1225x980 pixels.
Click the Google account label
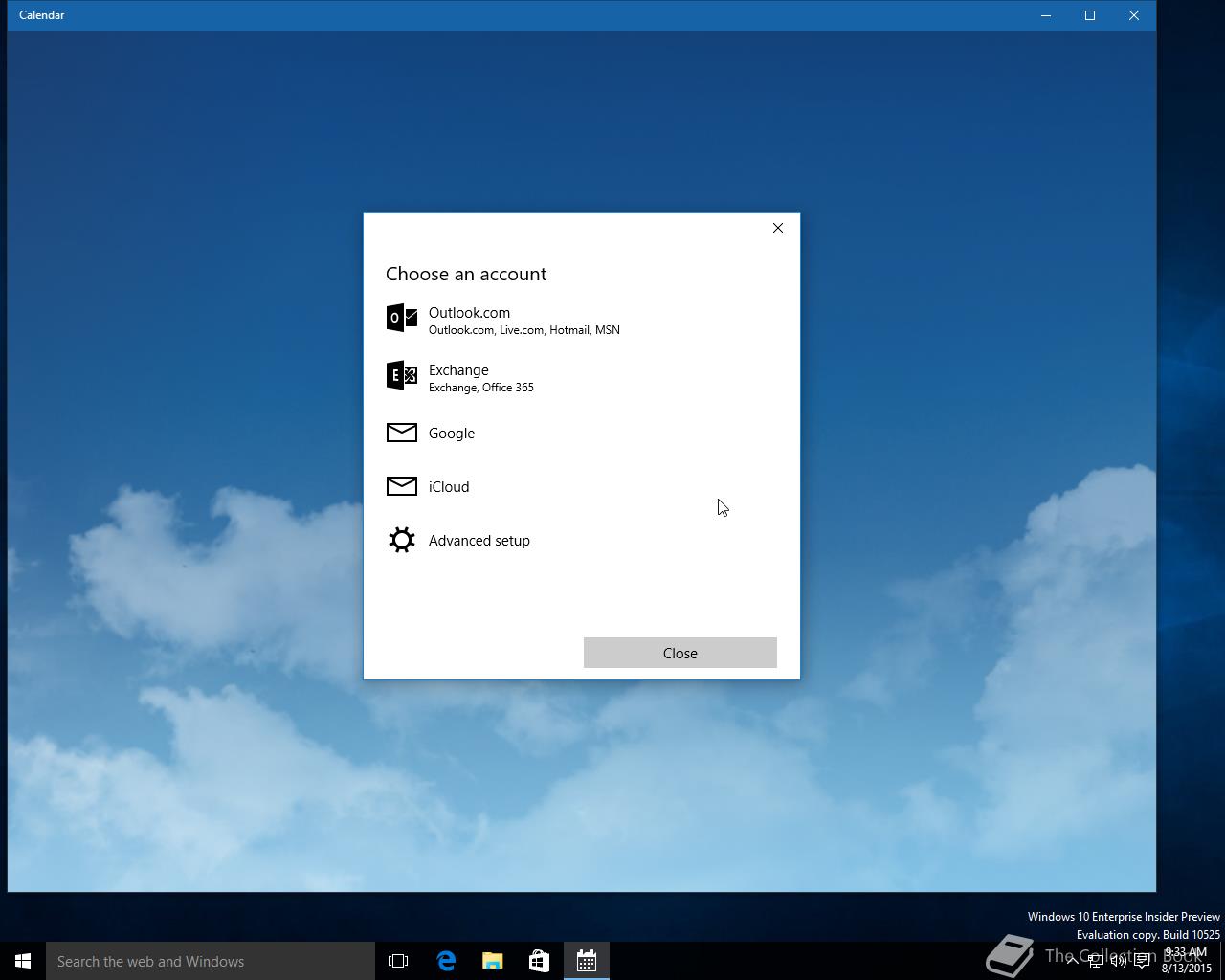[x=452, y=434]
